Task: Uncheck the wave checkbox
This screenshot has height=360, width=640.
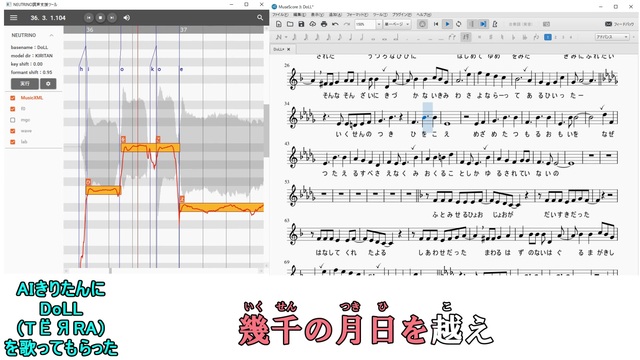Action: click(x=13, y=131)
